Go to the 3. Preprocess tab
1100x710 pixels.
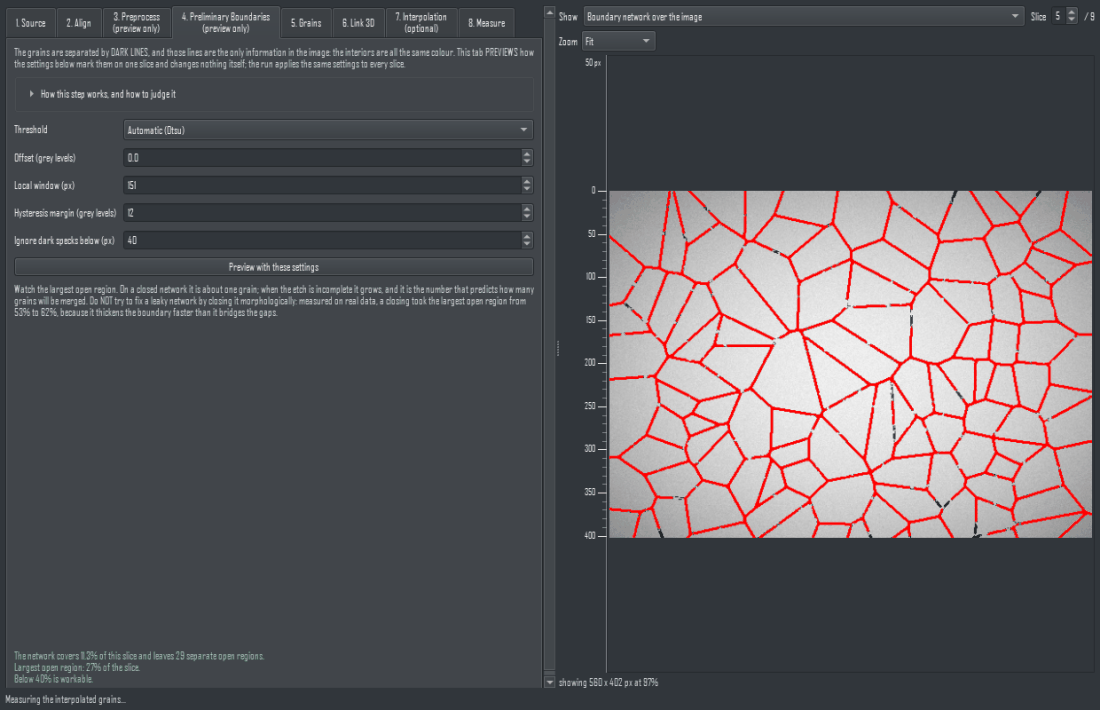[137, 23]
